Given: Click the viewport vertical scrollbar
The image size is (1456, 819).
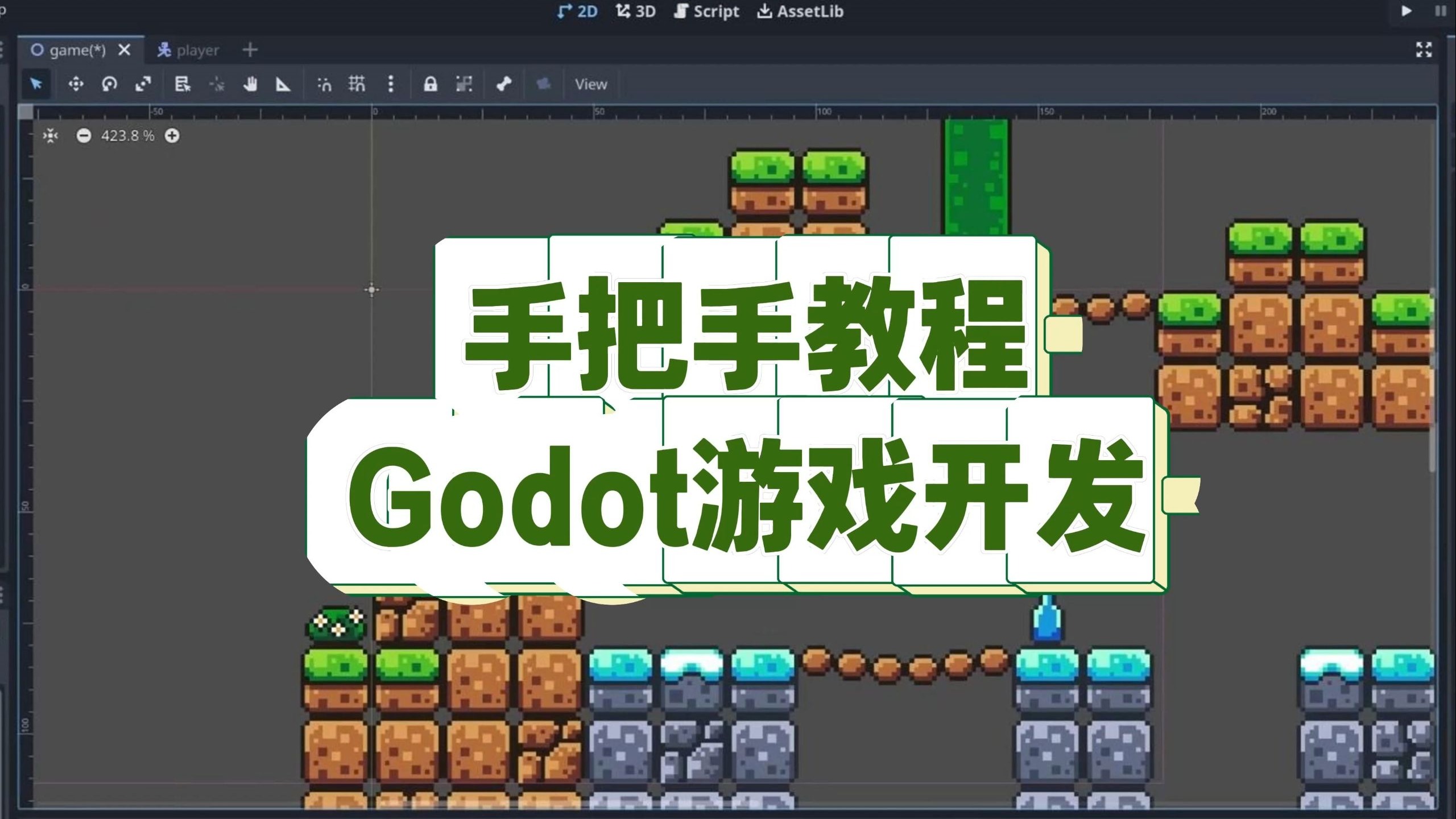Looking at the screenshot, I should point(1432,380).
